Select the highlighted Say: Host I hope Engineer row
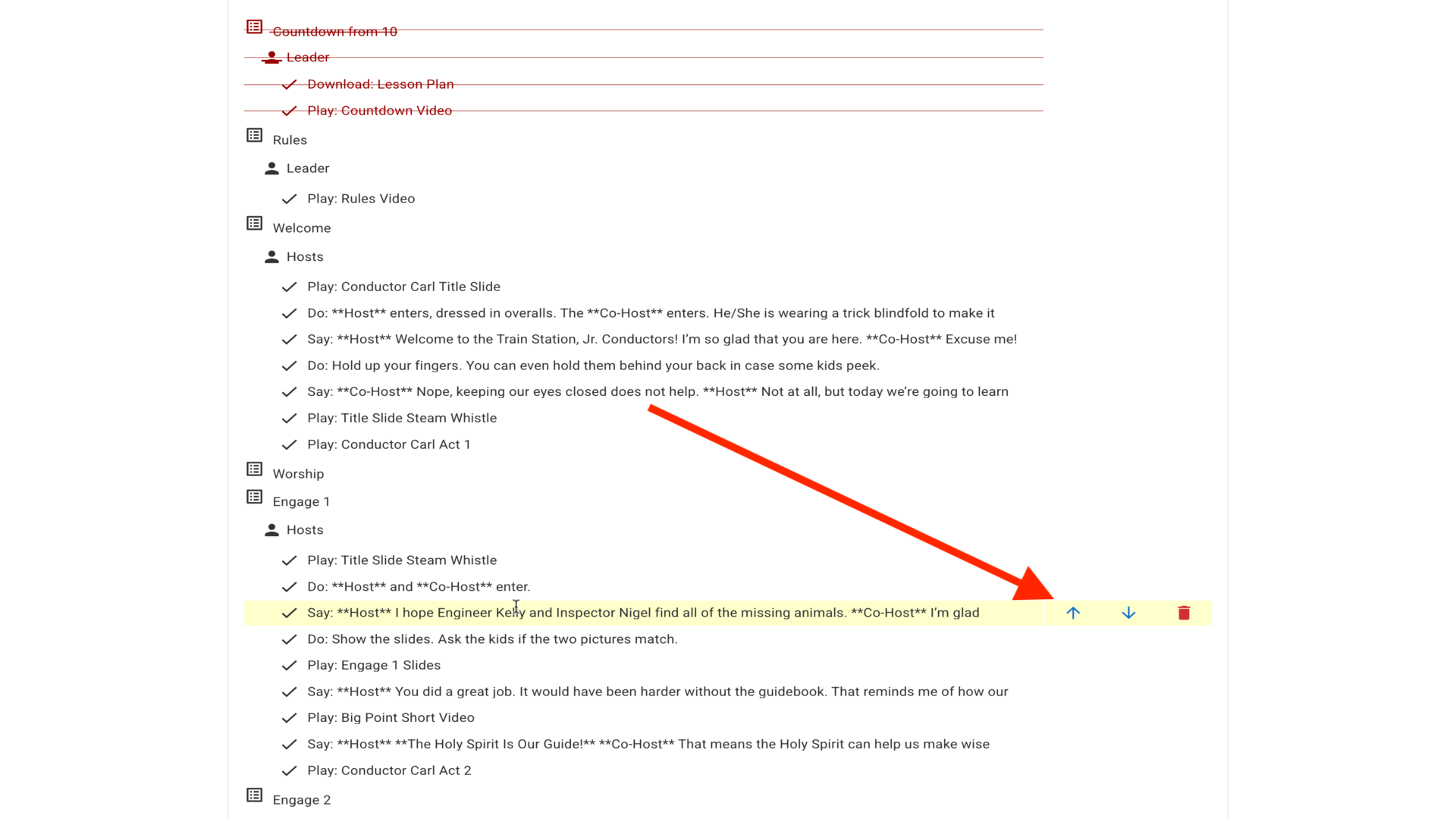The height and width of the screenshot is (819, 1456). click(643, 613)
